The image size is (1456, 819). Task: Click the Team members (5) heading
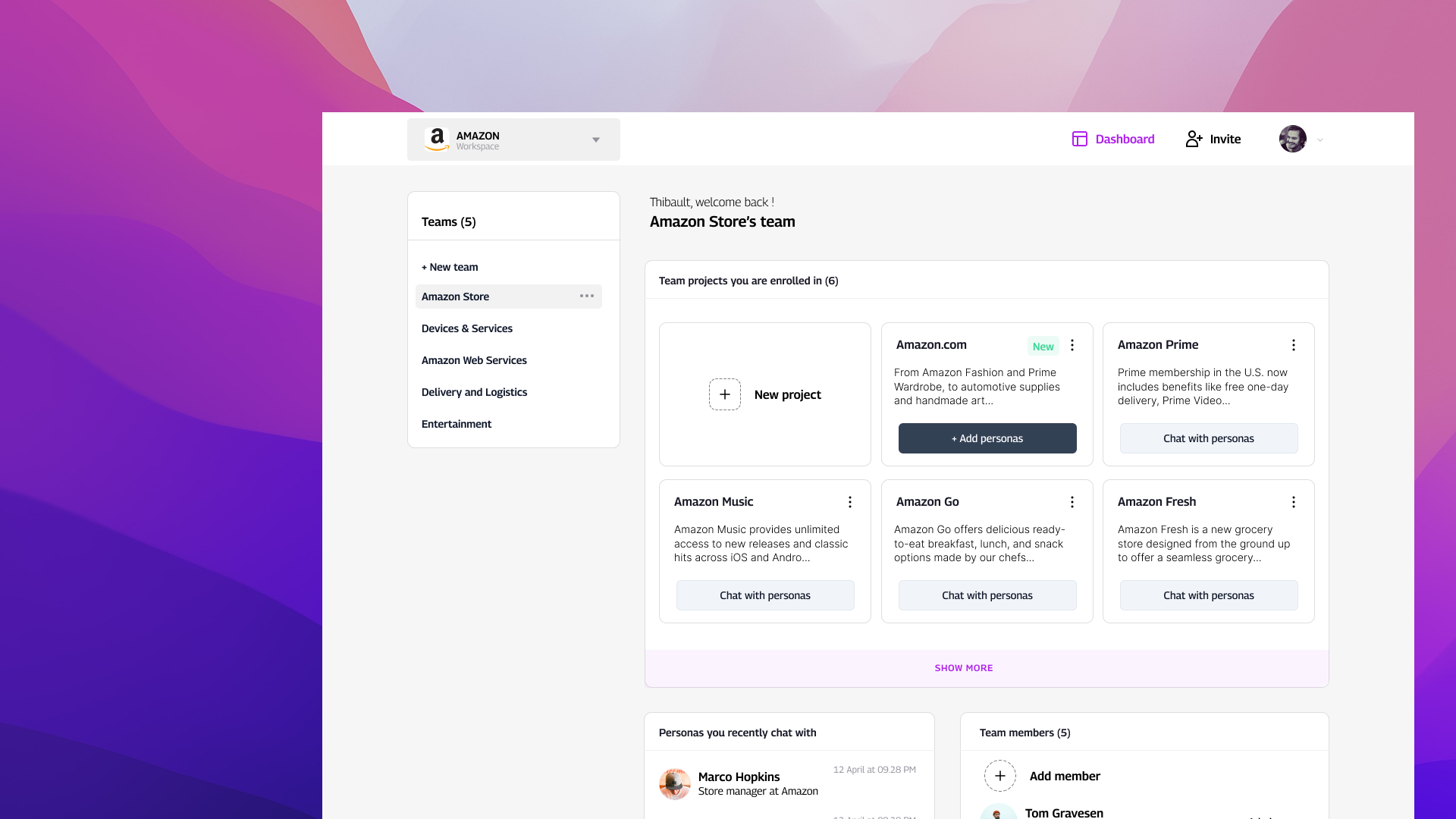pyautogui.click(x=1025, y=733)
